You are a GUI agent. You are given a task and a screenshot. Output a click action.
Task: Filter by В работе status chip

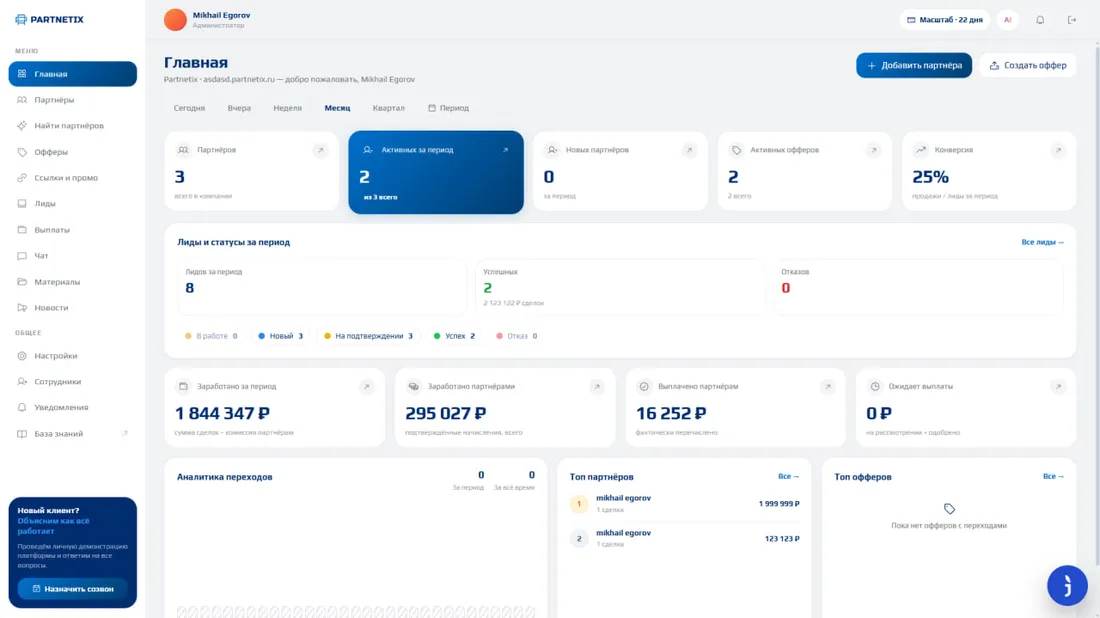(211, 336)
